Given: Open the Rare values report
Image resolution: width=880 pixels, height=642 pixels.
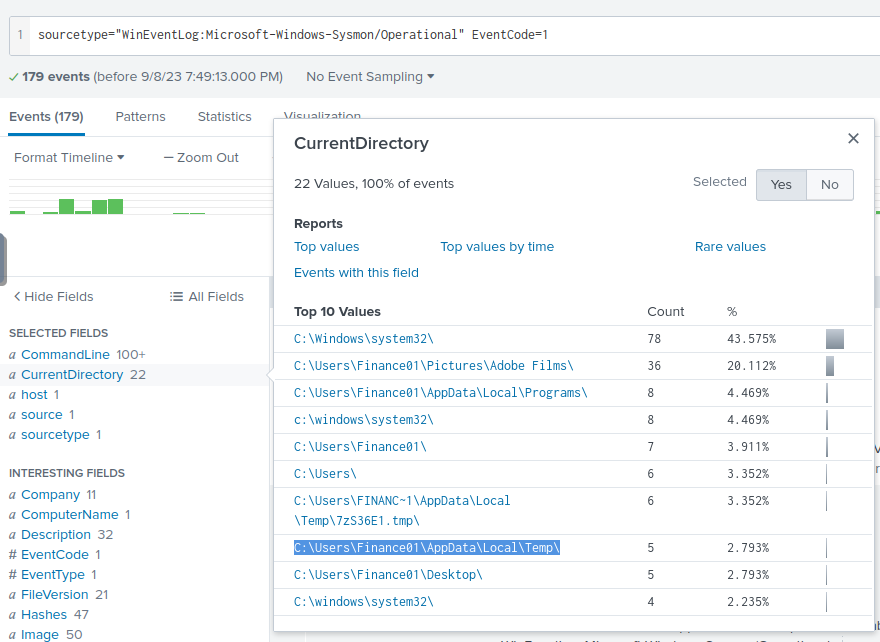Looking at the screenshot, I should [x=730, y=246].
